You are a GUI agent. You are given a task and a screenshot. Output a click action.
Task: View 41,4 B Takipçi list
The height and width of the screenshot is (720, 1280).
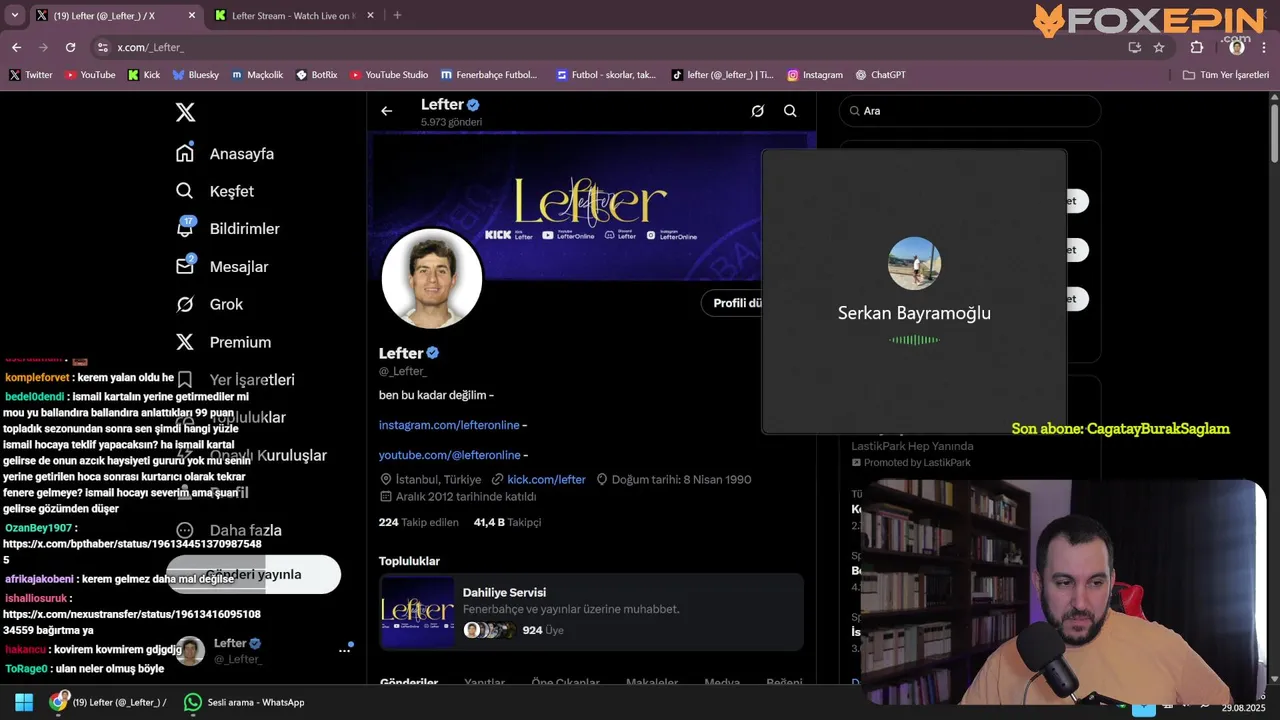pyautogui.click(x=507, y=522)
